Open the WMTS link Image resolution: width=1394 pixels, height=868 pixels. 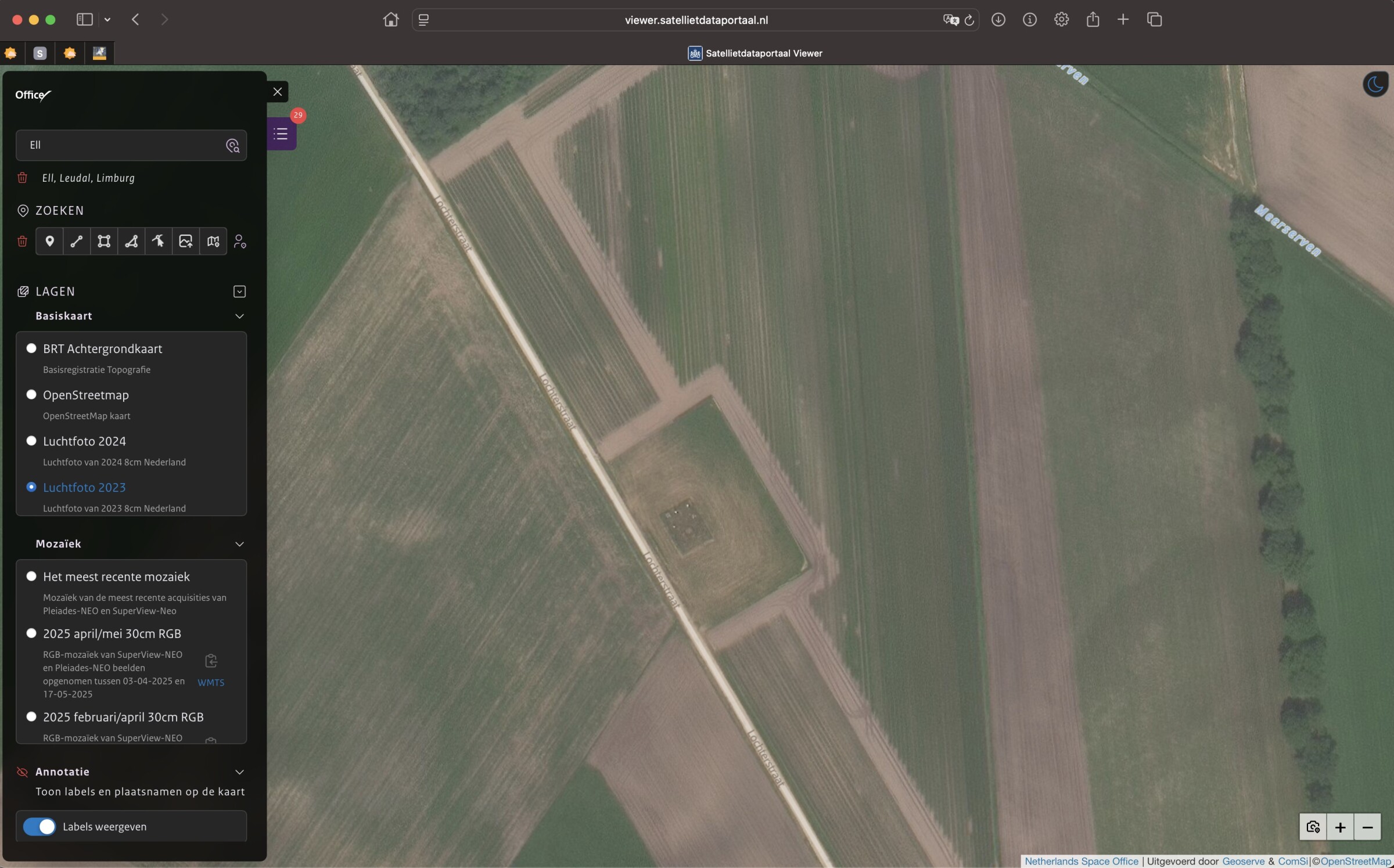click(x=211, y=683)
